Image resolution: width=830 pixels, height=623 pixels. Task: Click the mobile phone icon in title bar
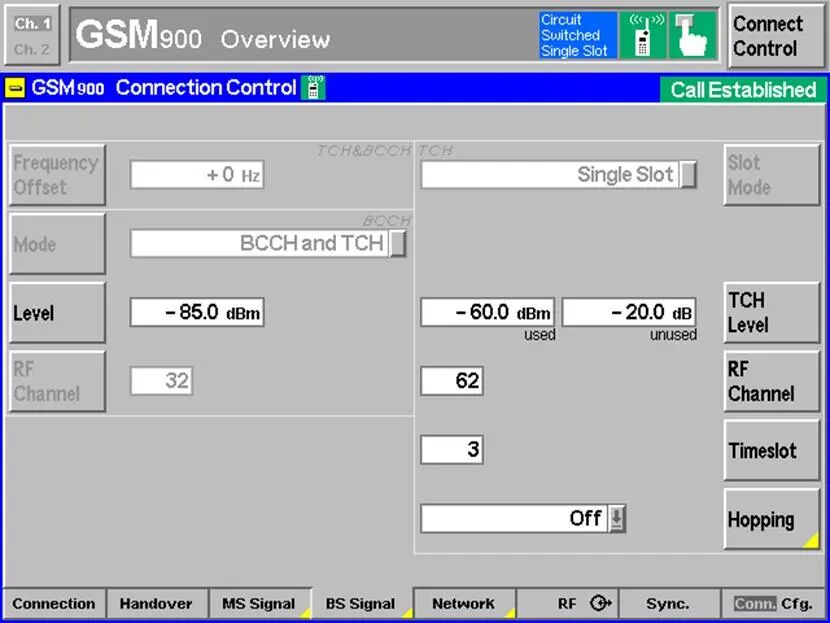click(x=313, y=87)
